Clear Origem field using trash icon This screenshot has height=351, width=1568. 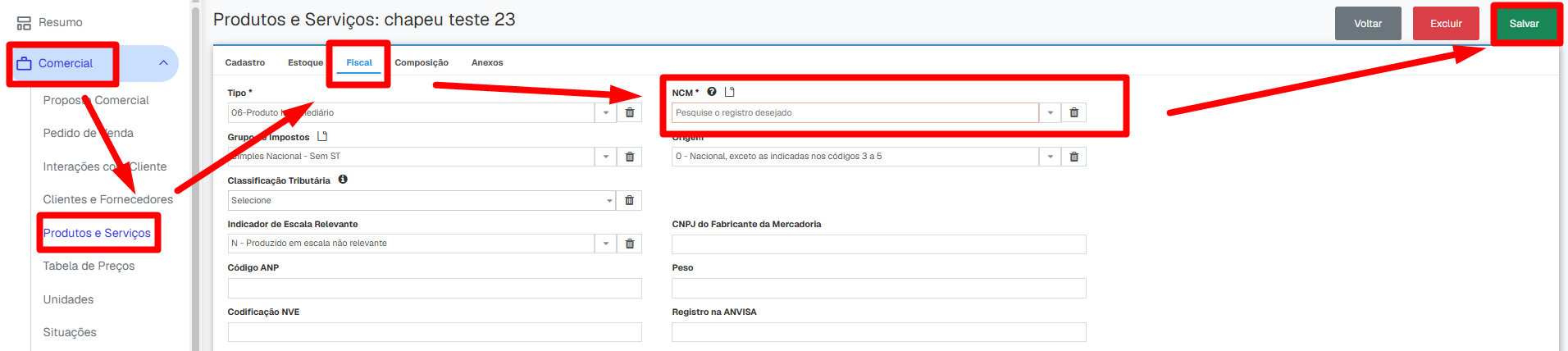click(x=1073, y=157)
